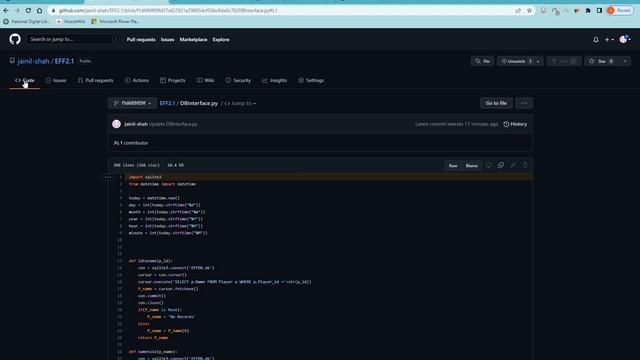The width and height of the screenshot is (640, 360).
Task: Click the Go to file button
Action: [496, 103]
